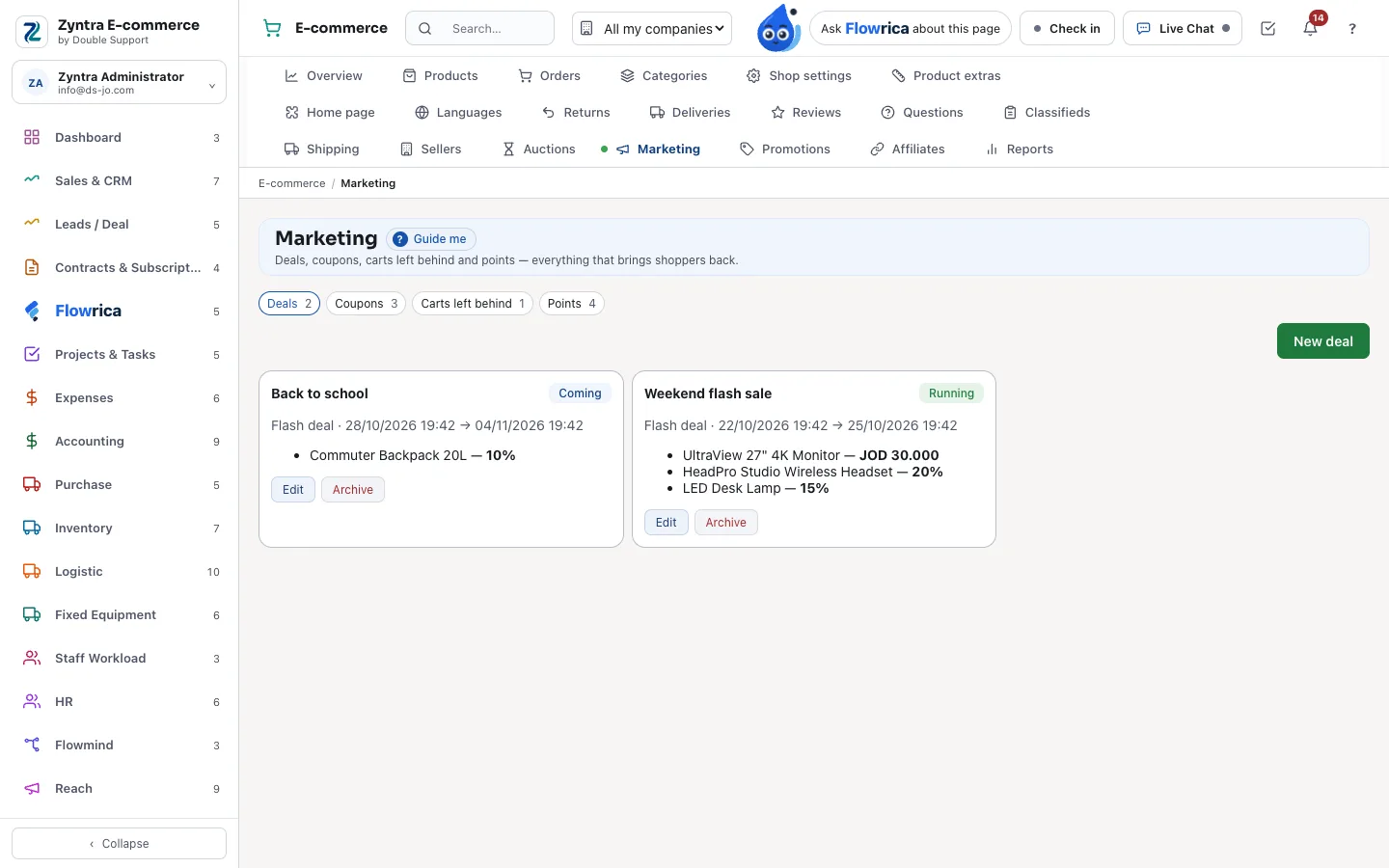Click the Zyntra logo icon
Screen dimensions: 1389x868
point(32,32)
